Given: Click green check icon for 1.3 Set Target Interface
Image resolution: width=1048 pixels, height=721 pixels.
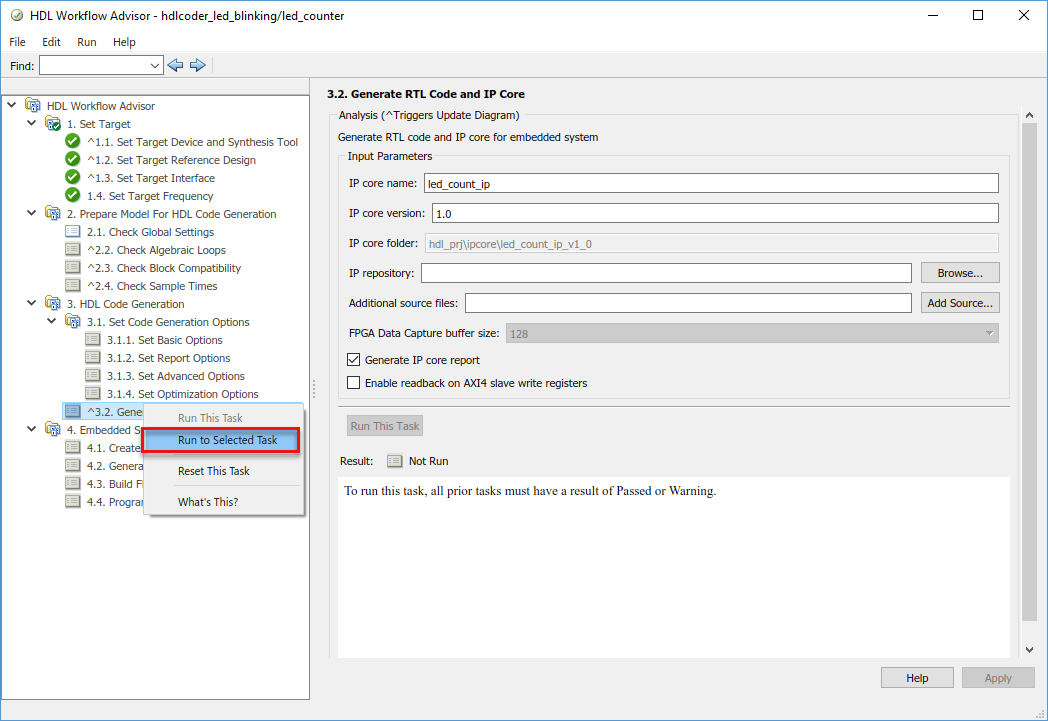Looking at the screenshot, I should click(73, 177).
